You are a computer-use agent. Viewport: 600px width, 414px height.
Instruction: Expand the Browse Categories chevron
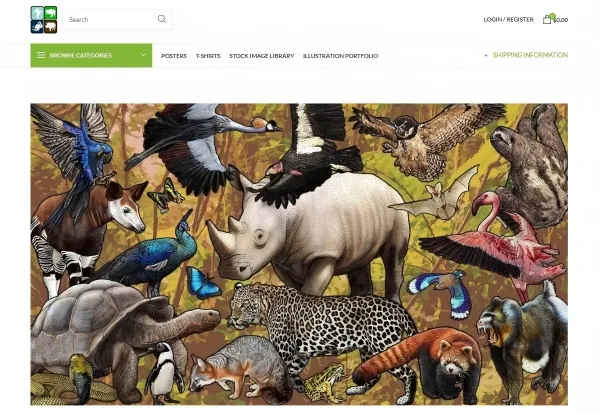coord(143,55)
